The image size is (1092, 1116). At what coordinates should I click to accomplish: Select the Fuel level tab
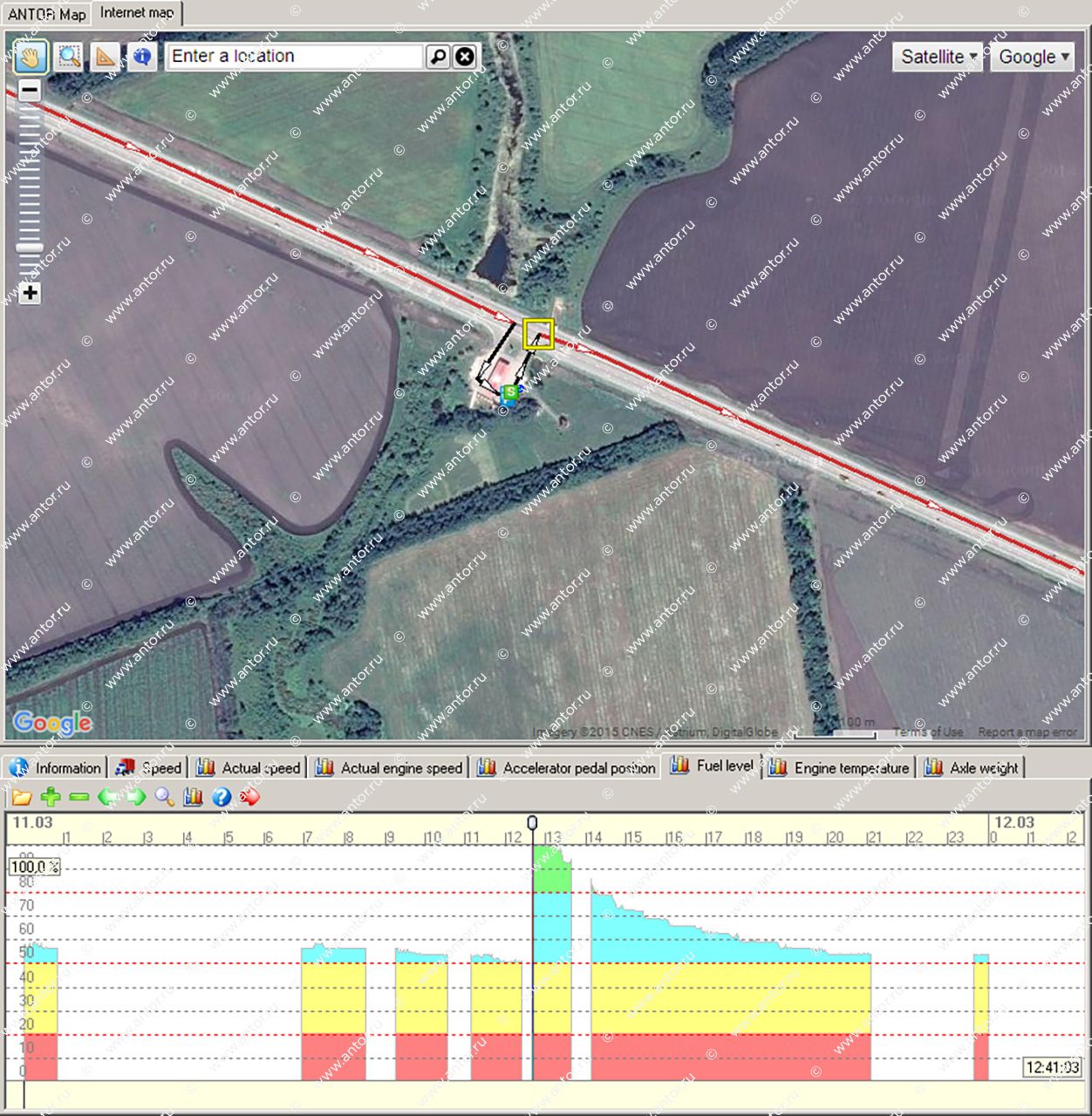[713, 766]
